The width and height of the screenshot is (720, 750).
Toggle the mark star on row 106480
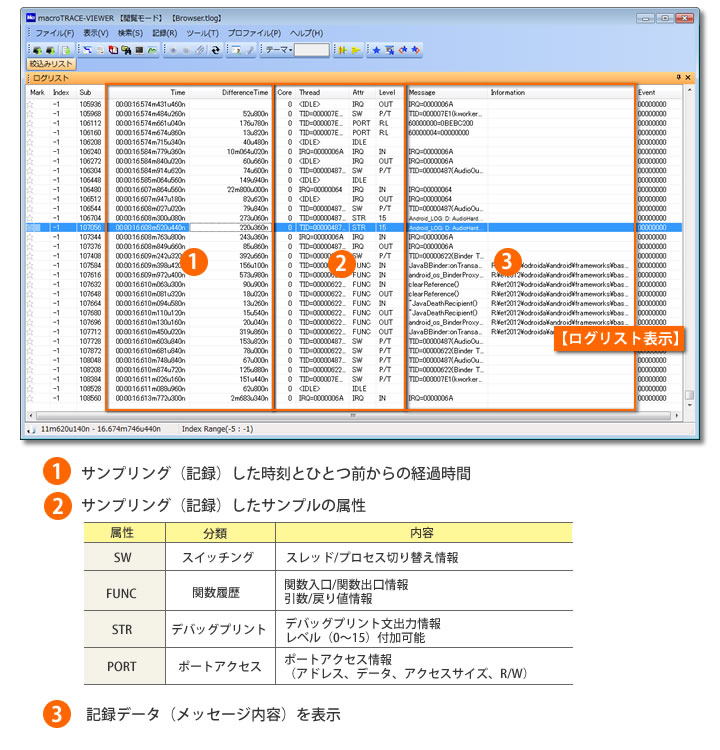tap(31, 190)
